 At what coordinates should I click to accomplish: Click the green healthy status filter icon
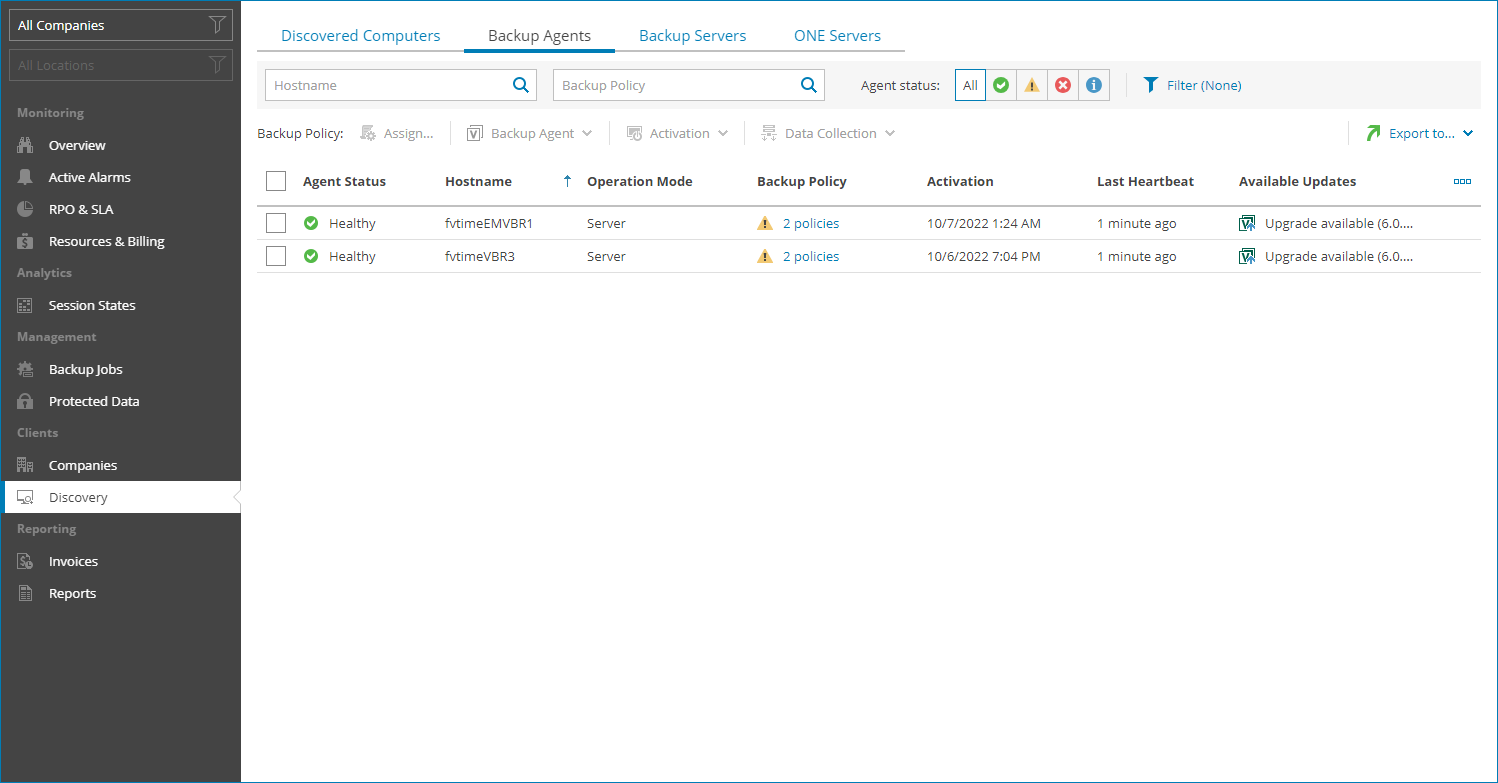(x=1001, y=85)
